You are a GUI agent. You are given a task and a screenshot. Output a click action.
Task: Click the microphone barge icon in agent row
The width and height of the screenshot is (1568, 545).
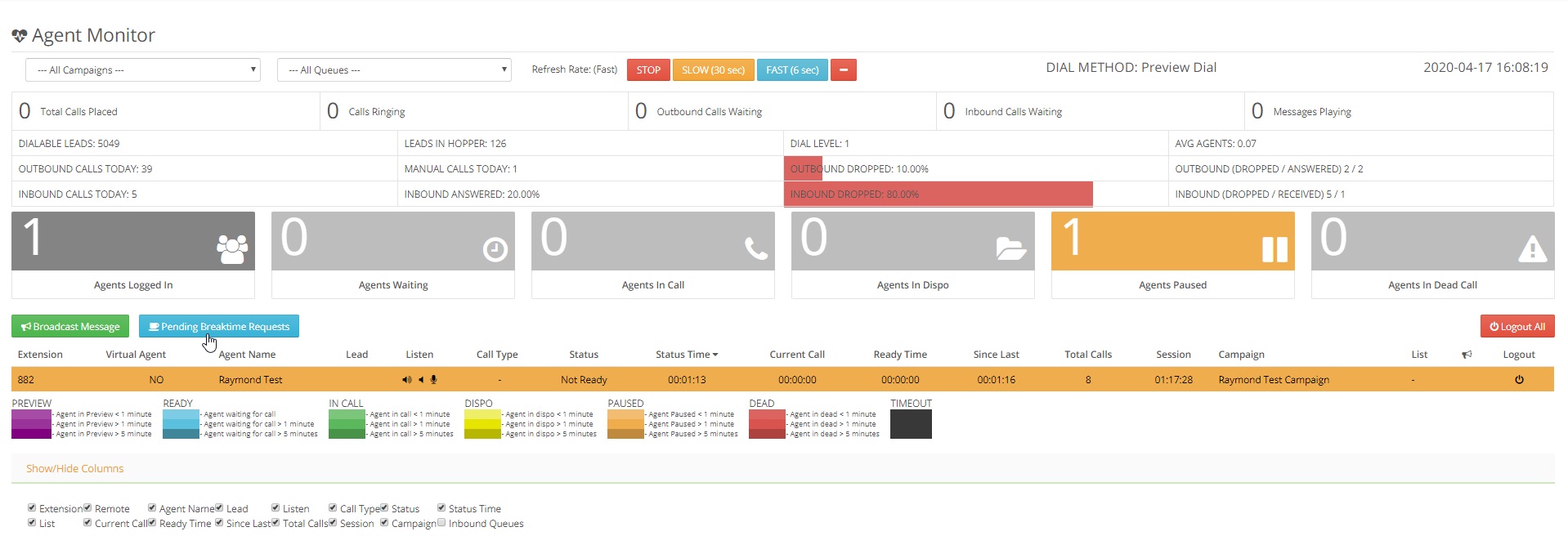pyautogui.click(x=434, y=380)
